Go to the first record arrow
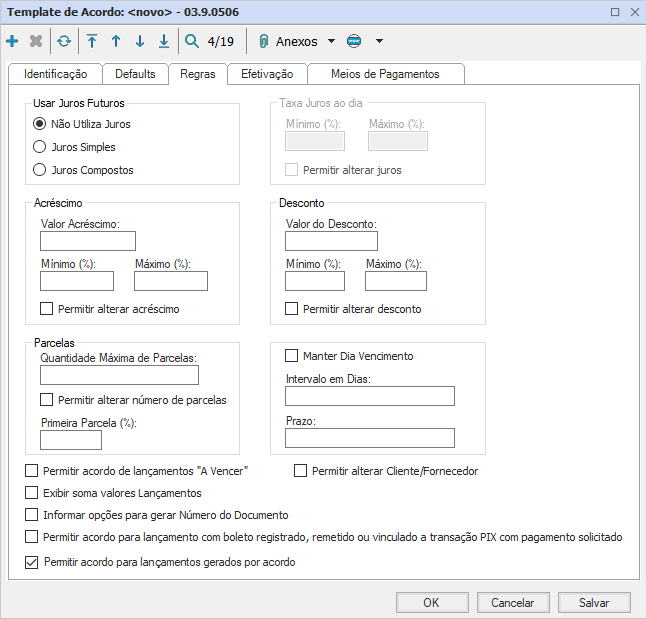The image size is (646, 619). click(x=92, y=42)
